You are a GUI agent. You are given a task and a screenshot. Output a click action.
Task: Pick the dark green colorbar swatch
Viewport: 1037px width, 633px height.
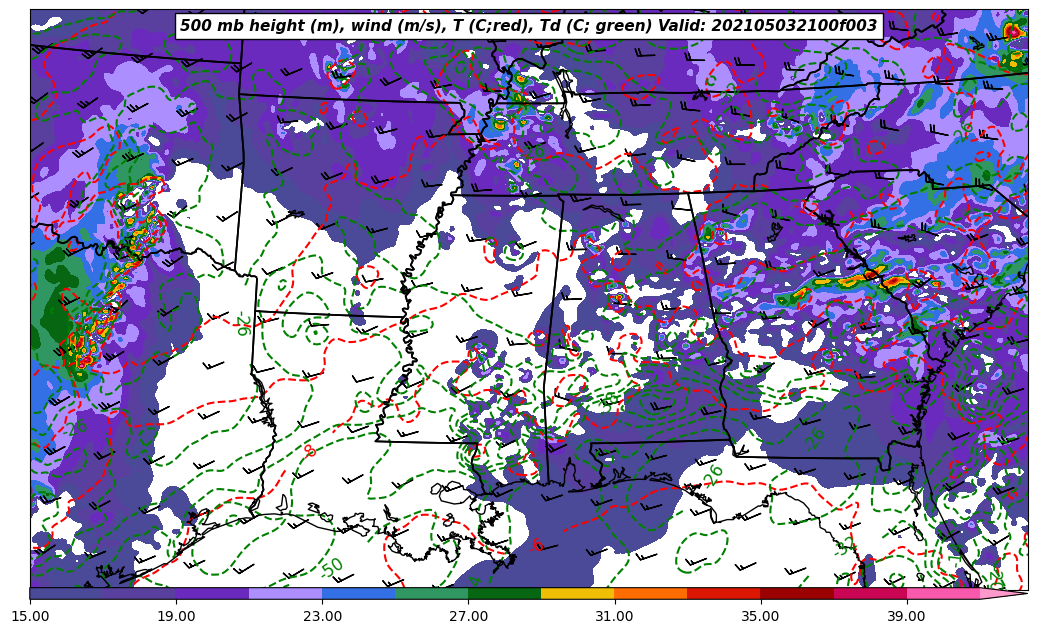[504, 594]
